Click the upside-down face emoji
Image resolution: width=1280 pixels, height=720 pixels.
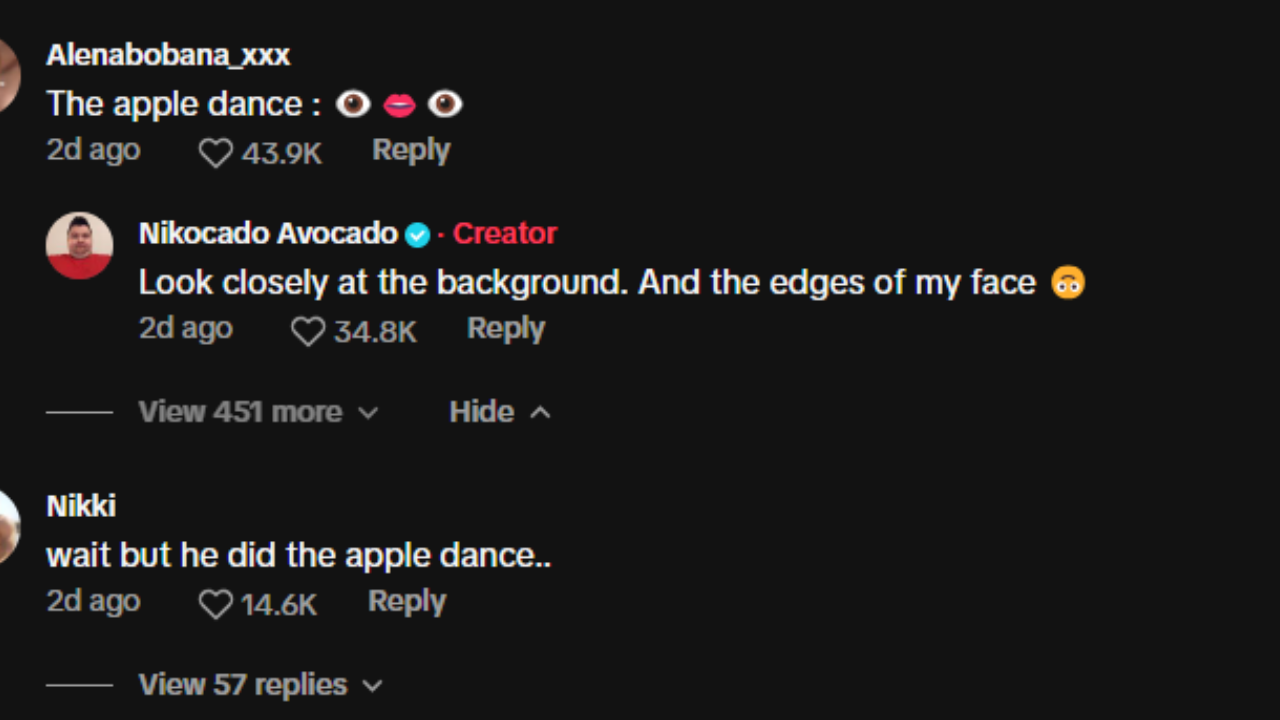coord(1068,283)
